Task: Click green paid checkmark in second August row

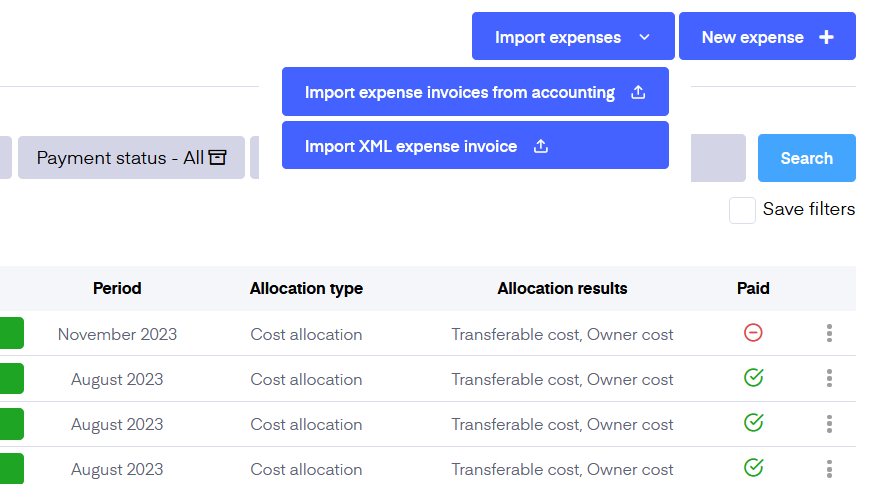Action: [753, 423]
